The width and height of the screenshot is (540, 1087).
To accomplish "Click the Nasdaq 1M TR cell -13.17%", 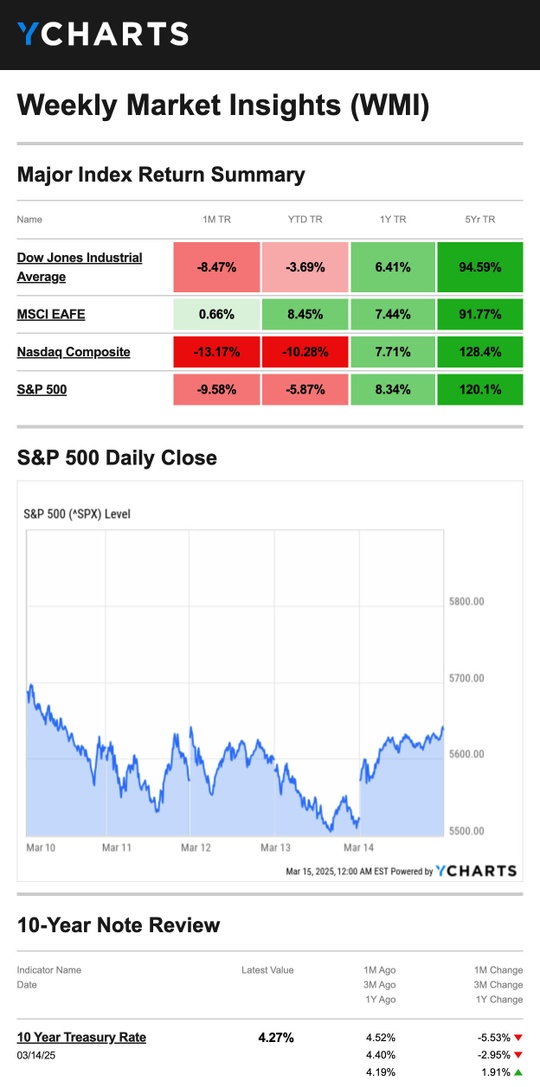I will tap(217, 351).
